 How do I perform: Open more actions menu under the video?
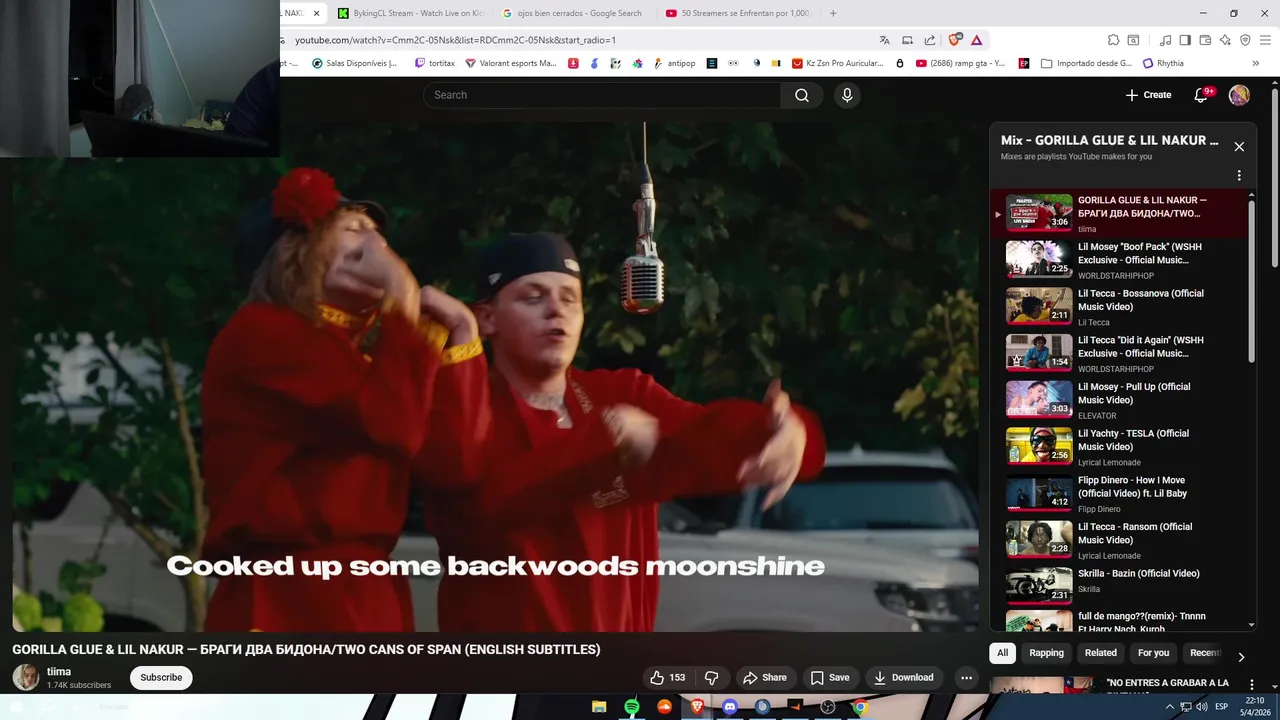pyautogui.click(x=966, y=677)
